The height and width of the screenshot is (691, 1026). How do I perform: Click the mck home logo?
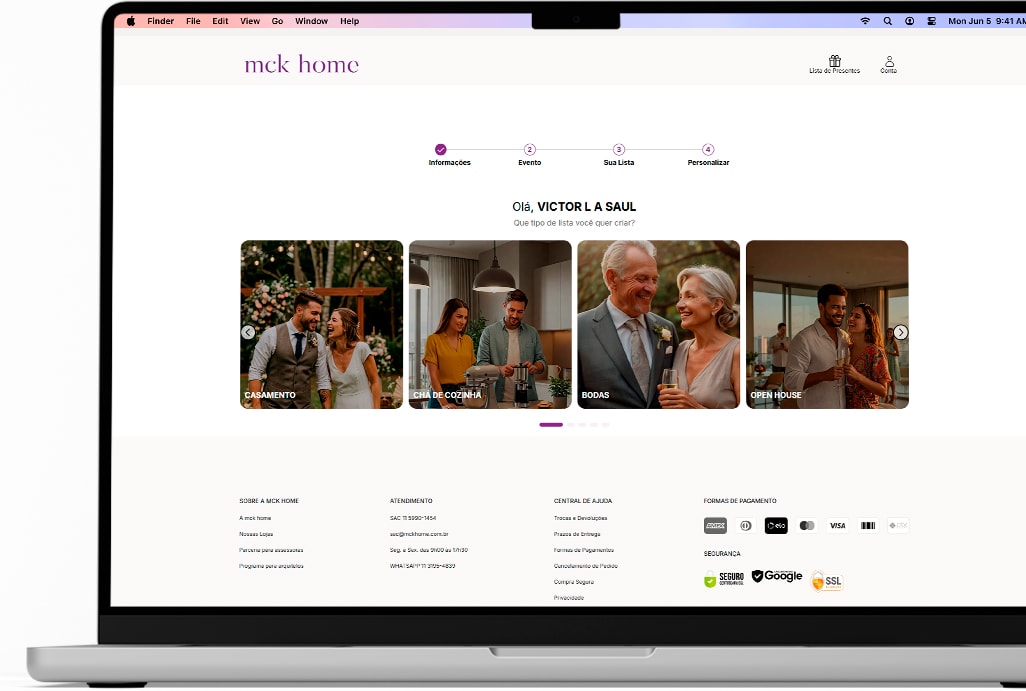pos(301,65)
